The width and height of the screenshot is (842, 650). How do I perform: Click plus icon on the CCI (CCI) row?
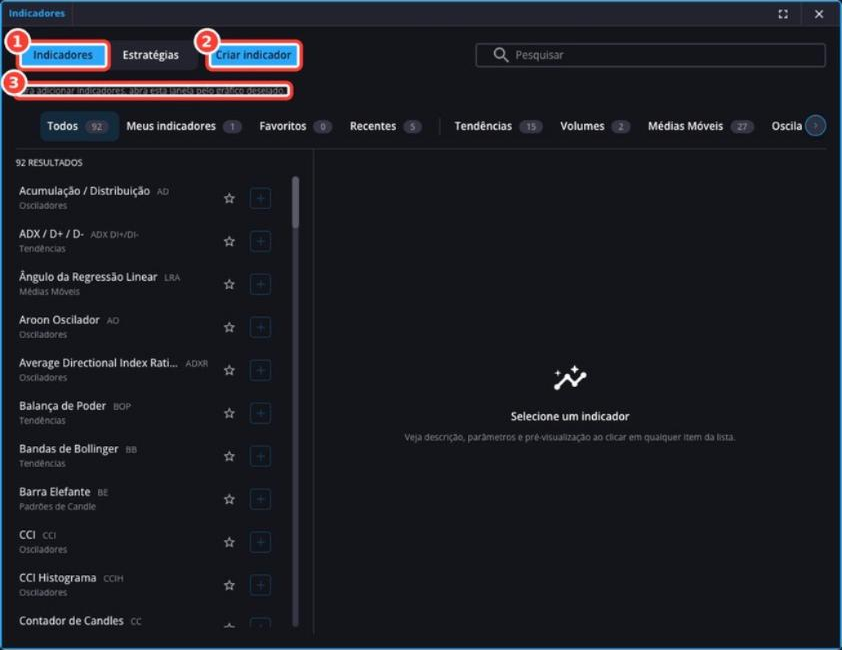[260, 542]
